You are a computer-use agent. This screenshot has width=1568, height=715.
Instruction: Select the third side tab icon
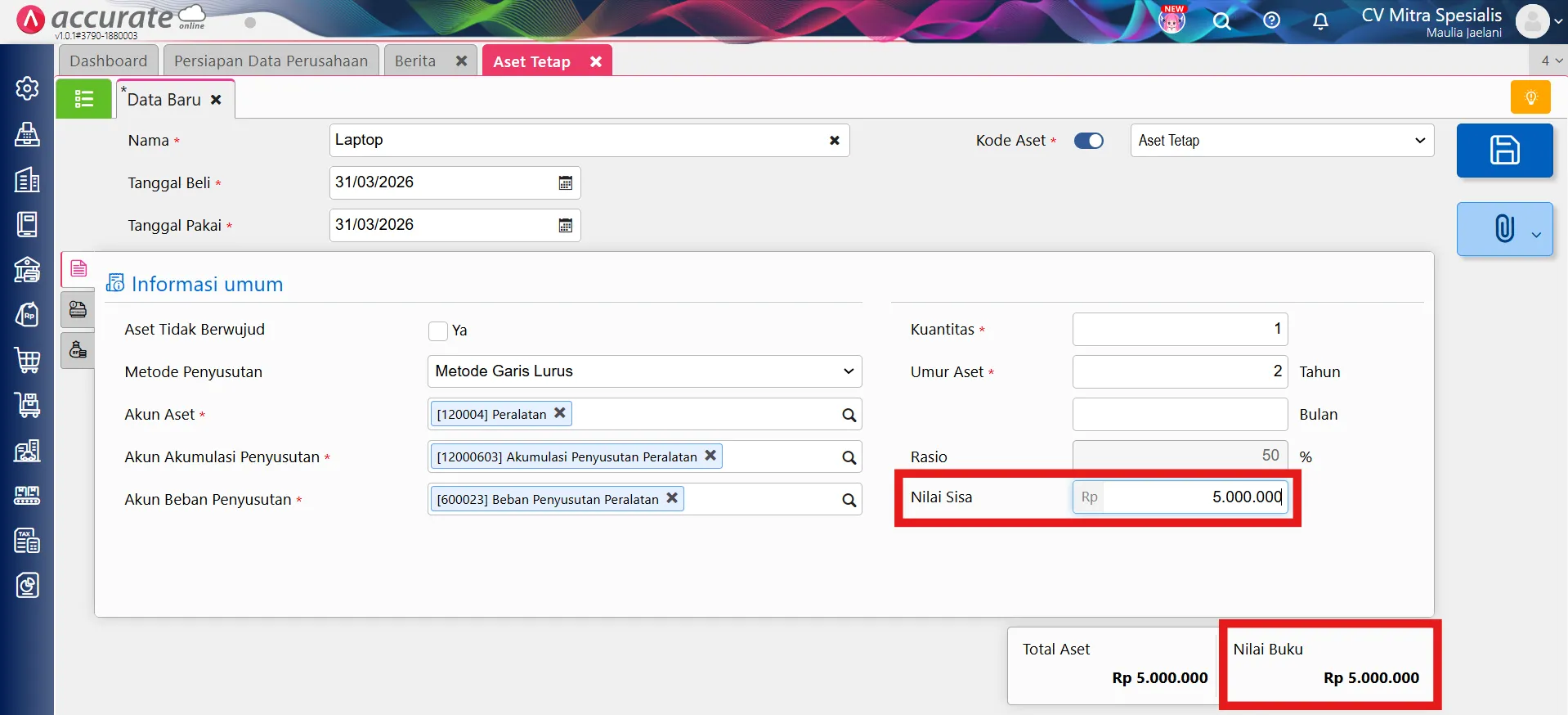[78, 350]
